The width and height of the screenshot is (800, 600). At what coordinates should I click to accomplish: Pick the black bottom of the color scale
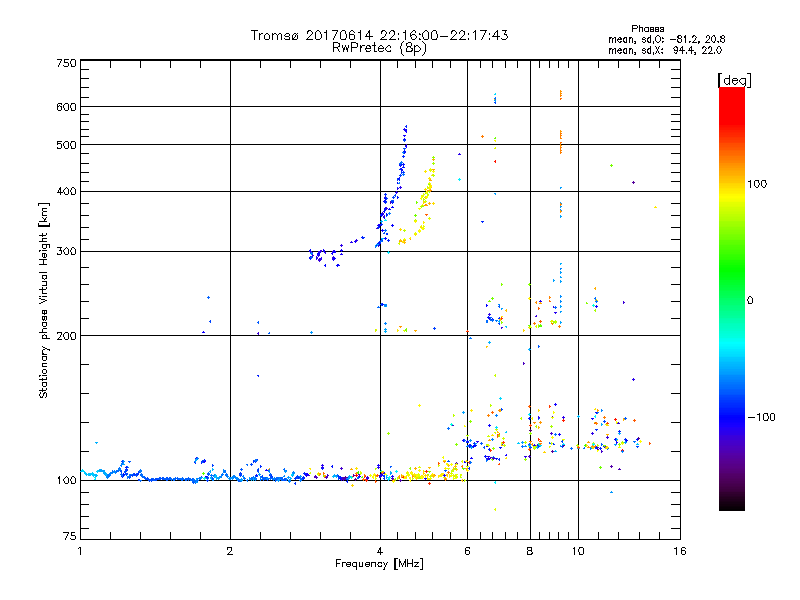point(732,505)
